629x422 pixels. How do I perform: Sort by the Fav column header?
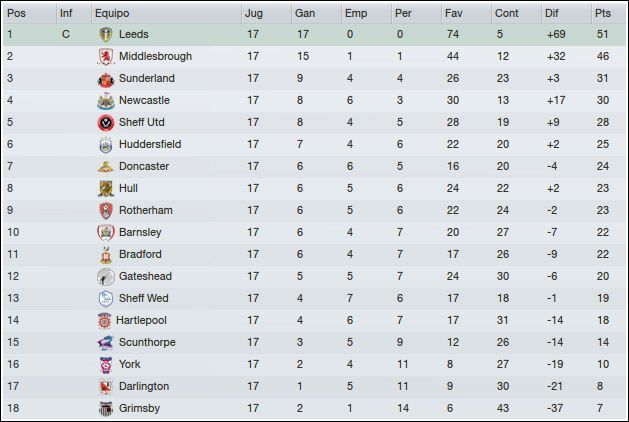[453, 13]
